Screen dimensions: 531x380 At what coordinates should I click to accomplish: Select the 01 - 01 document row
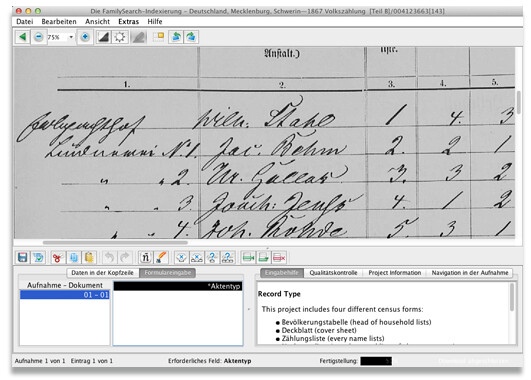coord(65,295)
